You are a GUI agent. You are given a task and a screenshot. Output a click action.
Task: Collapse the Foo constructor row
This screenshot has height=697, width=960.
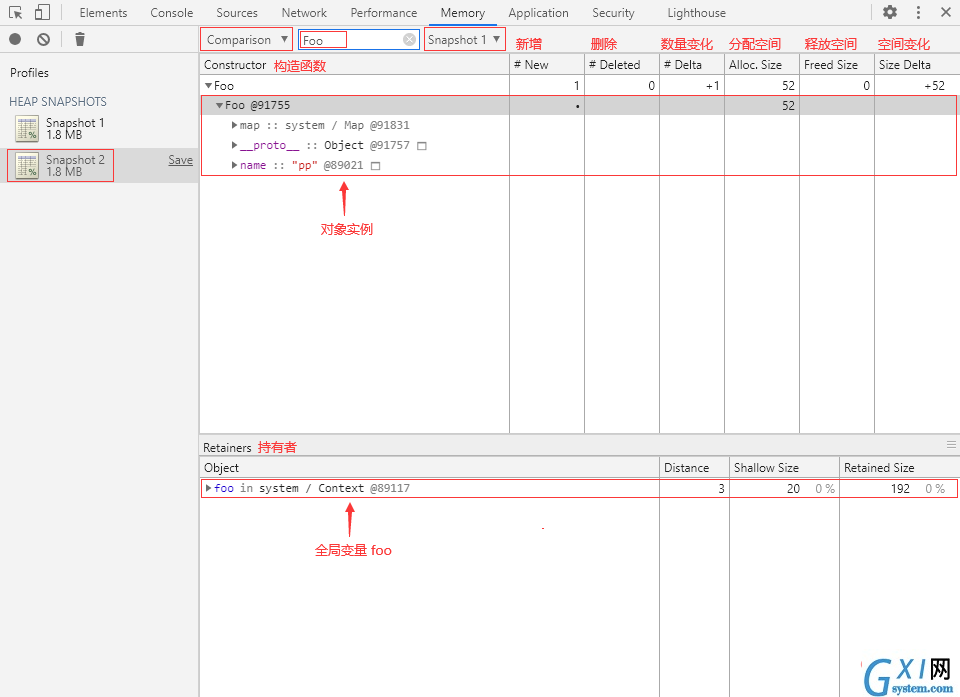pos(209,86)
